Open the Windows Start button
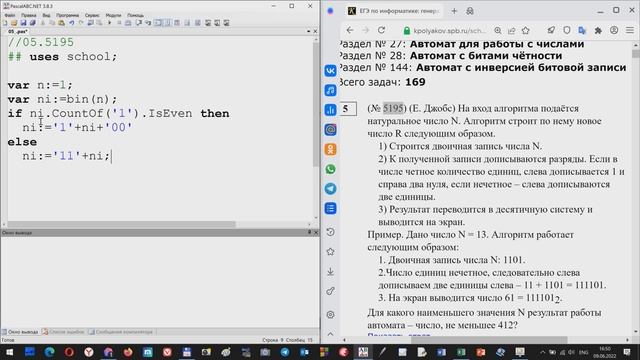640x360 pixels. tap(9, 352)
